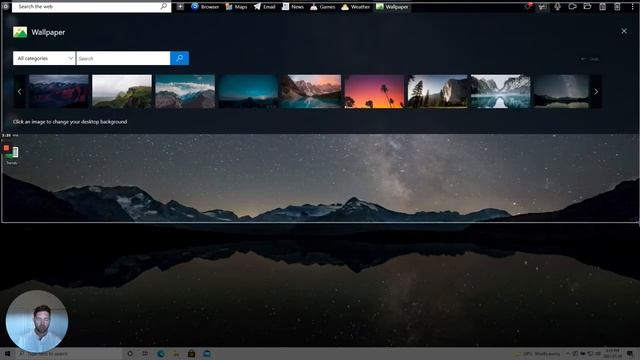Select the pine trees rock cliff thumbnail
The width and height of the screenshot is (640, 360).
point(438,91)
